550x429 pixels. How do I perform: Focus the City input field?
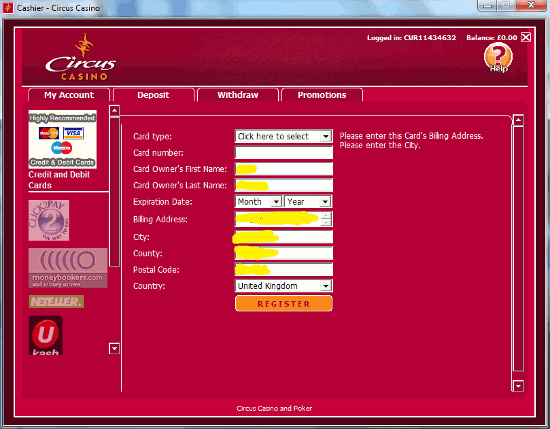[x=284, y=237]
